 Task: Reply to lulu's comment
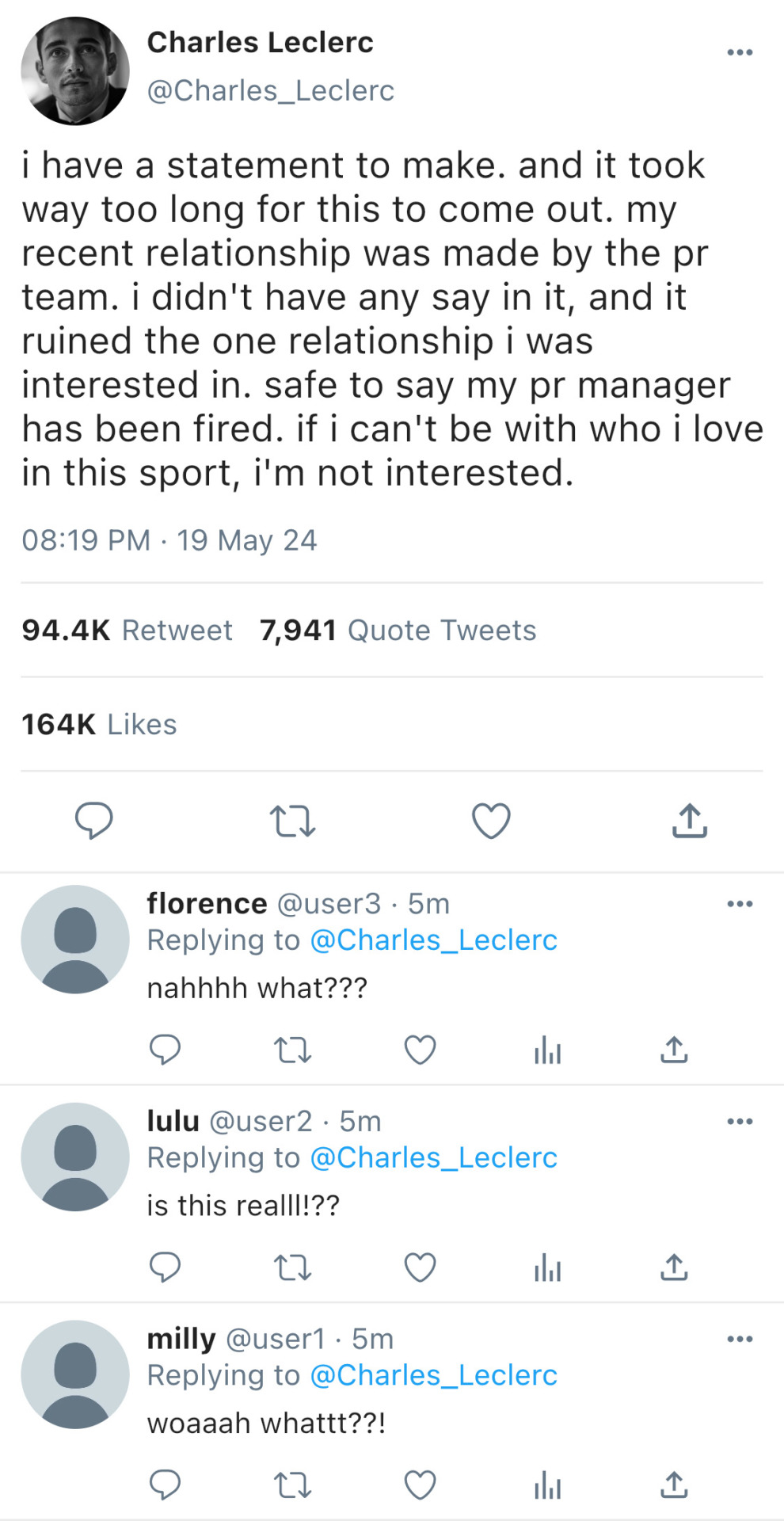[165, 1267]
